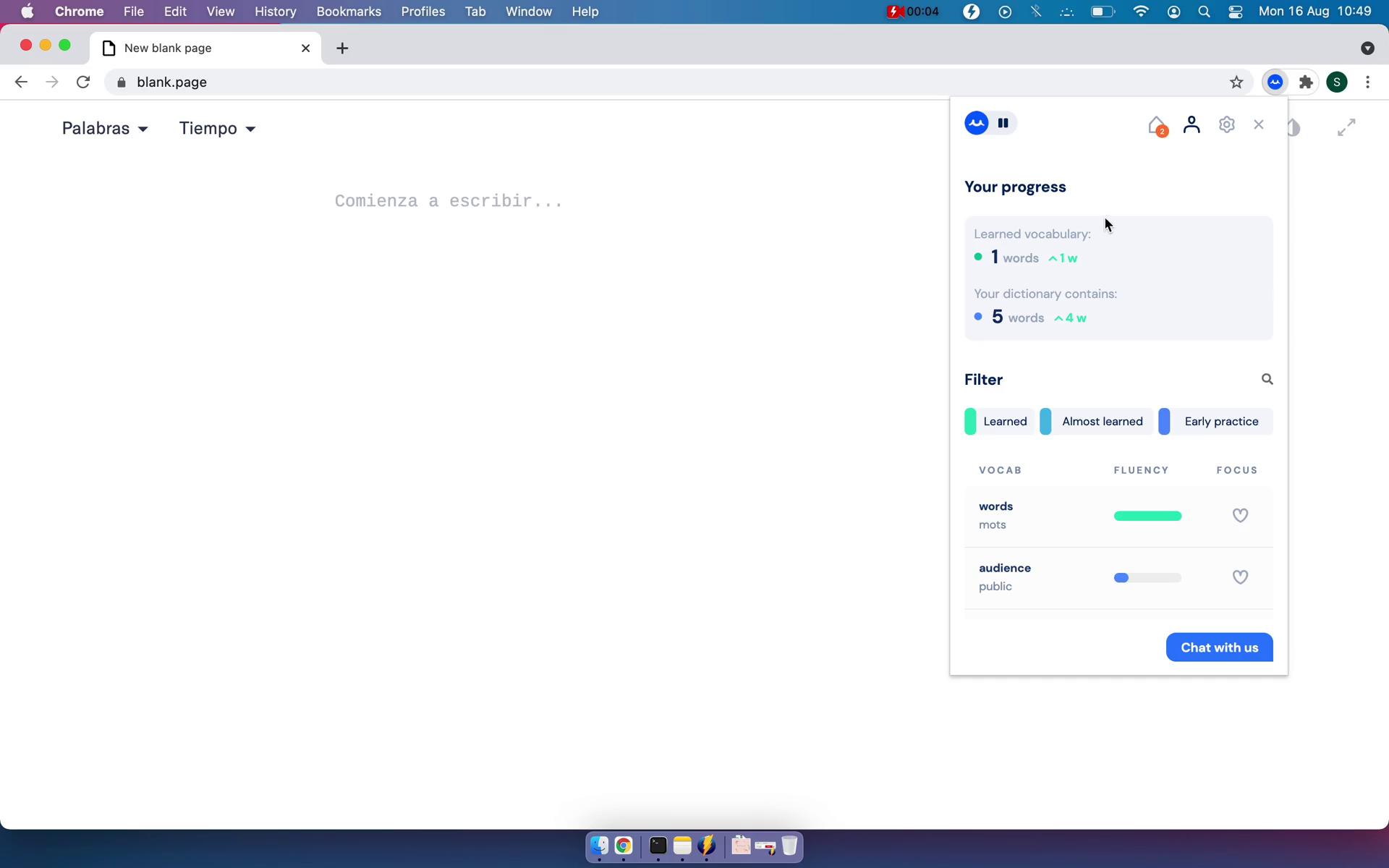
Task: Drag the 'audience' fluency slider
Action: point(1122,577)
